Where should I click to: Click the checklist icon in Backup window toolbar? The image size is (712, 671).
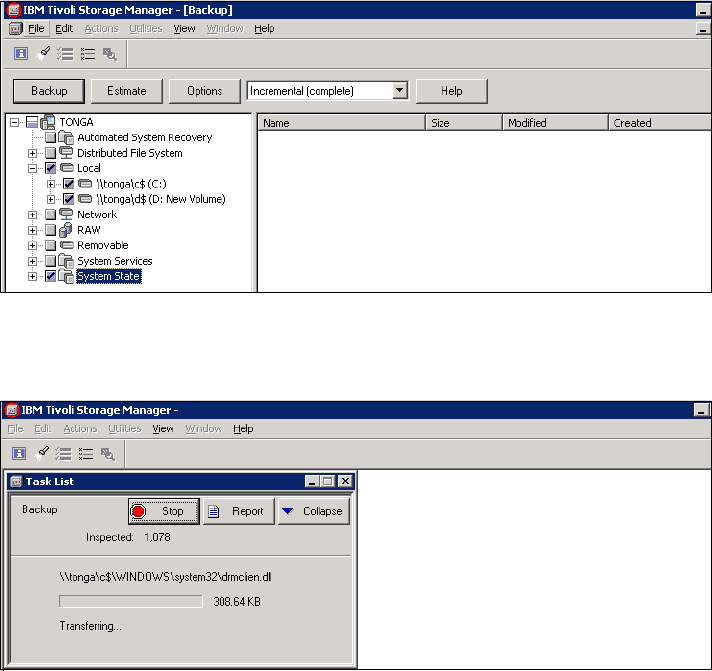65,54
